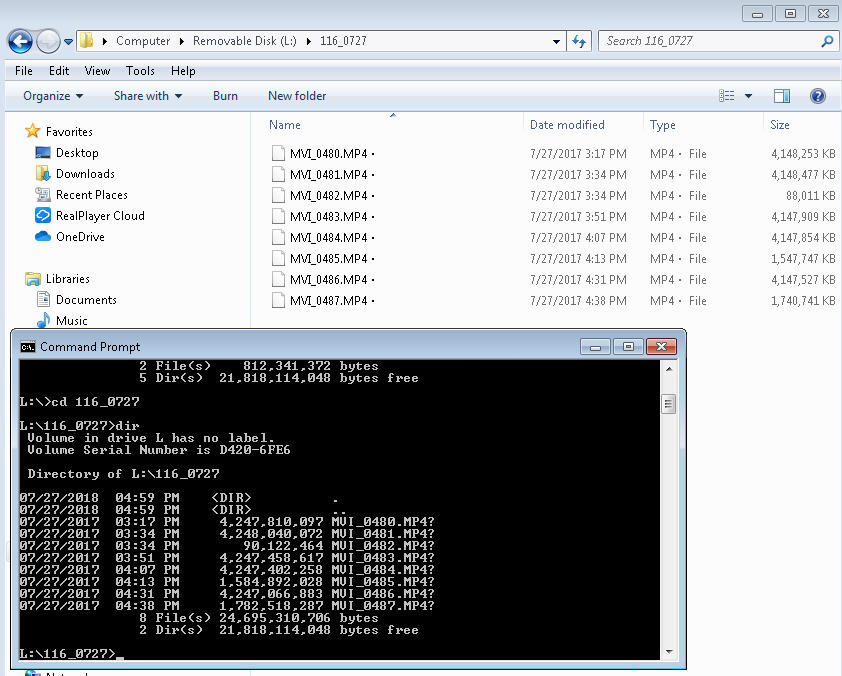Viewport: 842px width, 676px height.
Task: Click folder icon in the address bar
Action: (86, 40)
